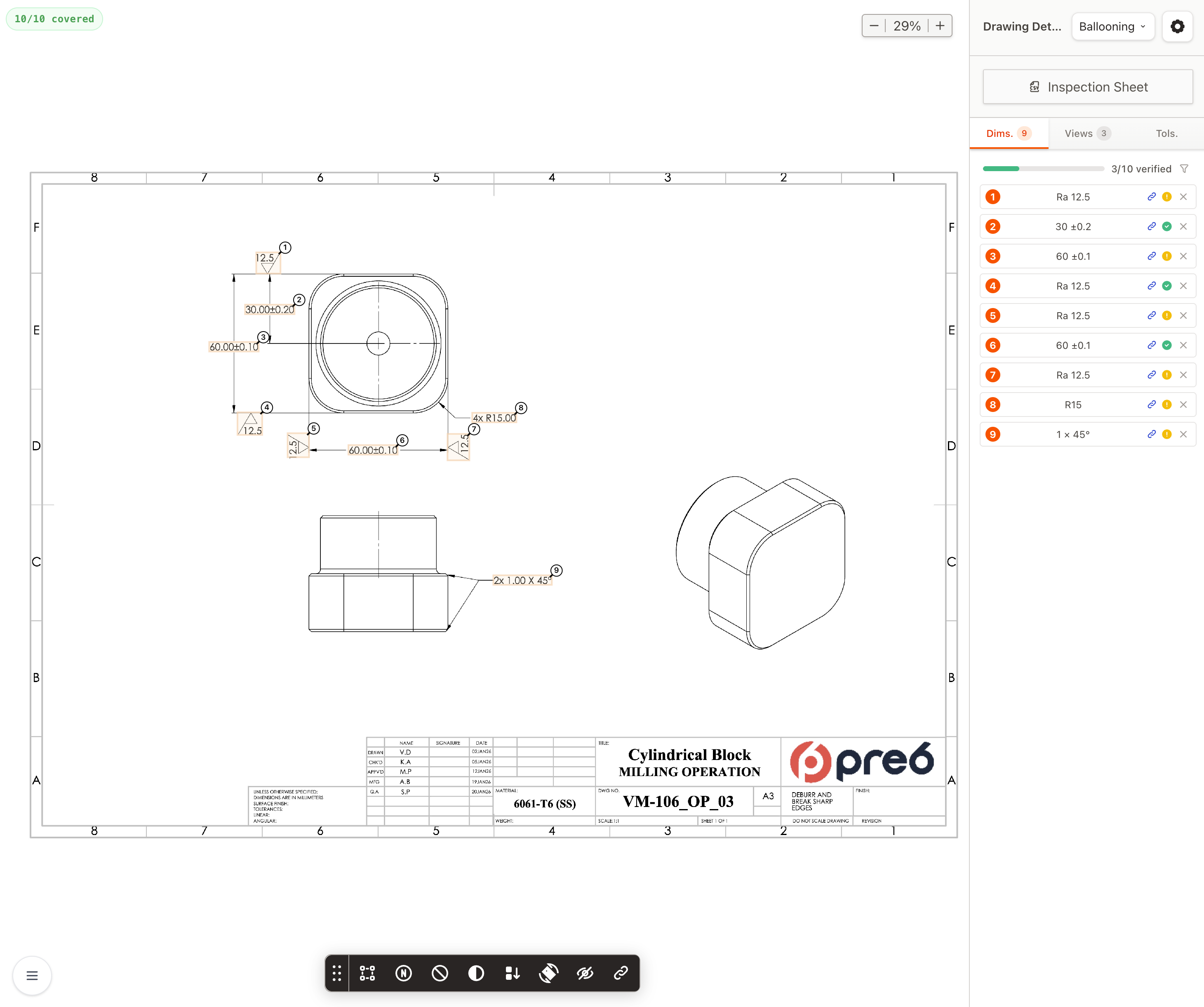Click the link icon on row 8 R15

pos(1151,405)
